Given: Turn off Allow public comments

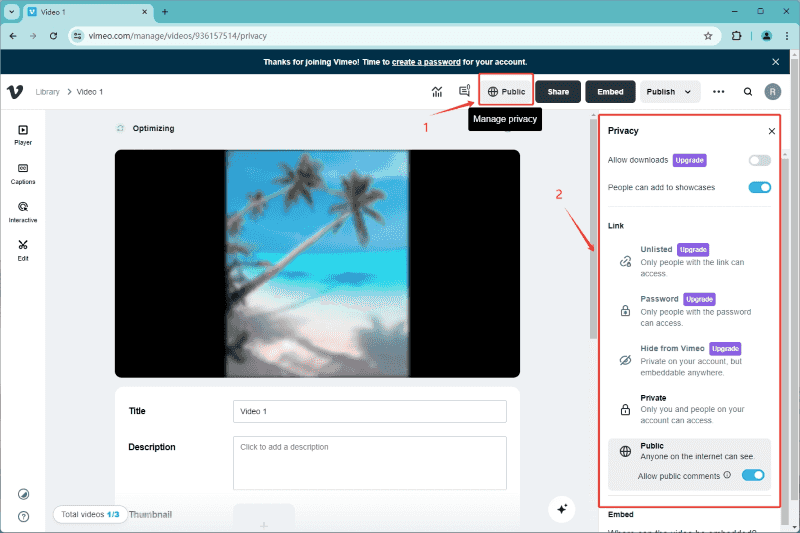Looking at the screenshot, I should coord(753,475).
